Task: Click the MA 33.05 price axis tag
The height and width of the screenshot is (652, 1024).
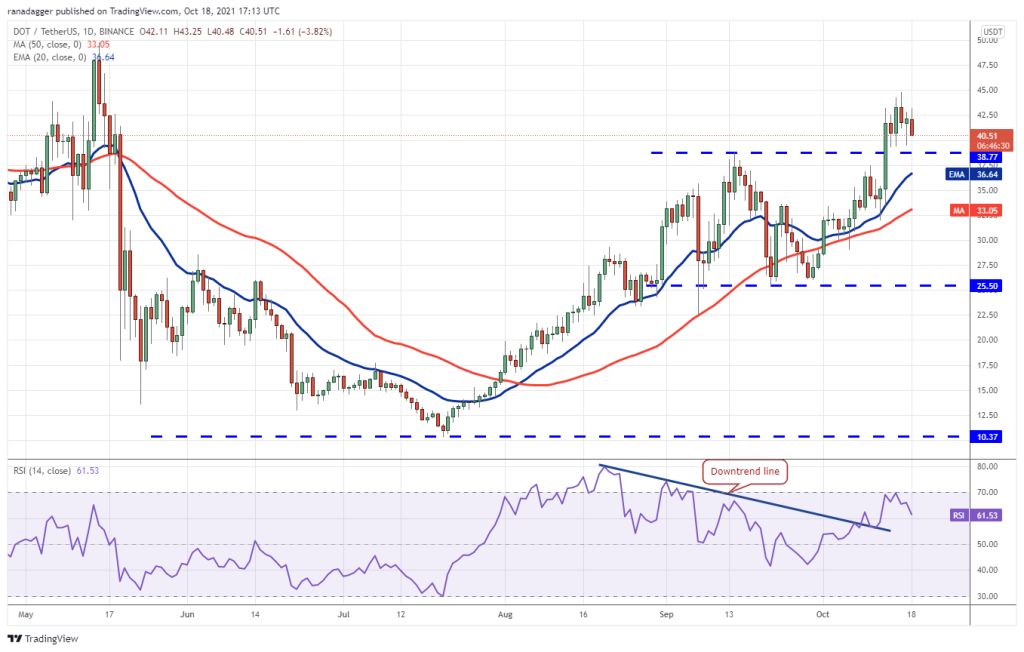Action: click(x=976, y=210)
